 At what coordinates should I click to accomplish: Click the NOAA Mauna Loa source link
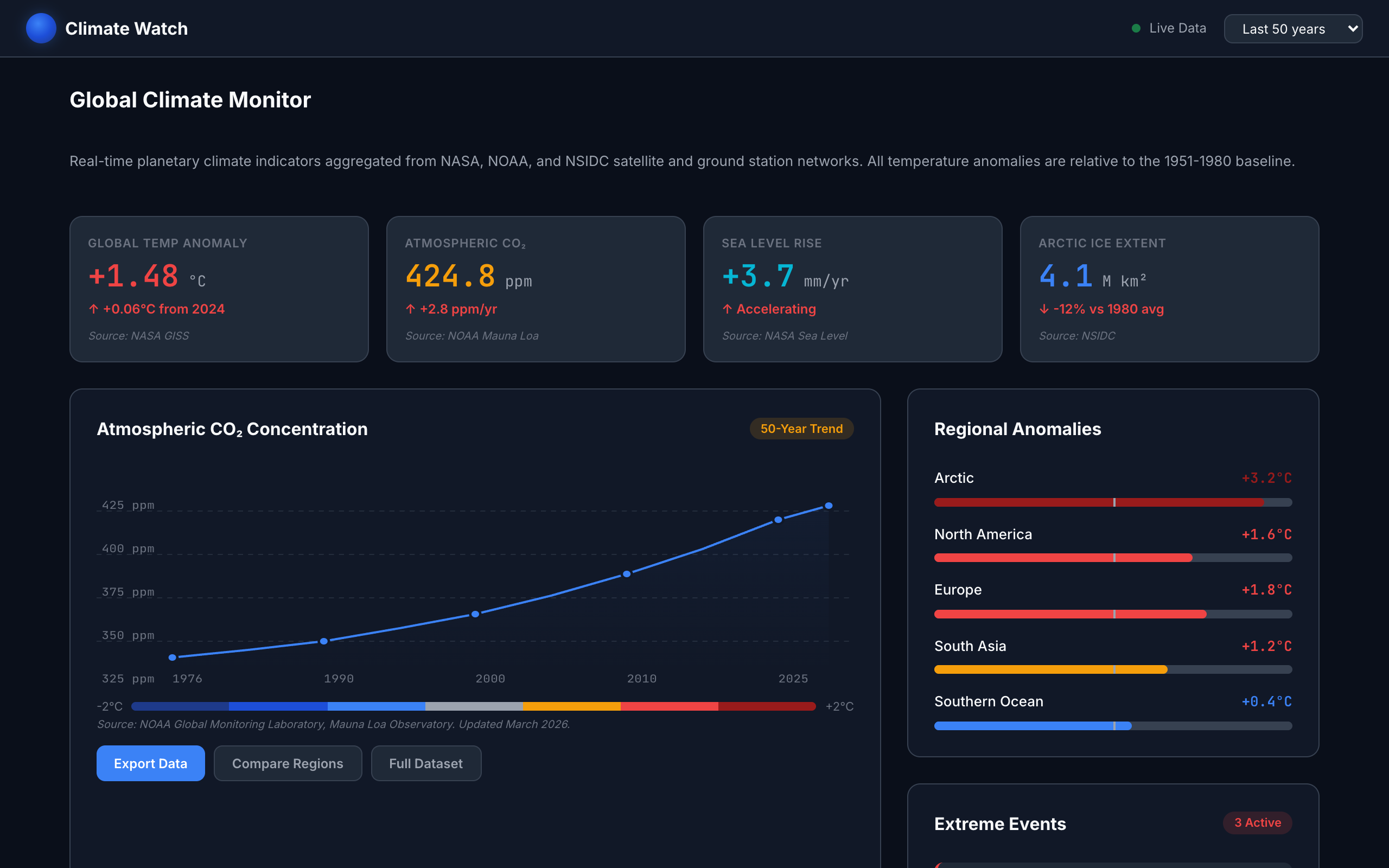click(472, 335)
